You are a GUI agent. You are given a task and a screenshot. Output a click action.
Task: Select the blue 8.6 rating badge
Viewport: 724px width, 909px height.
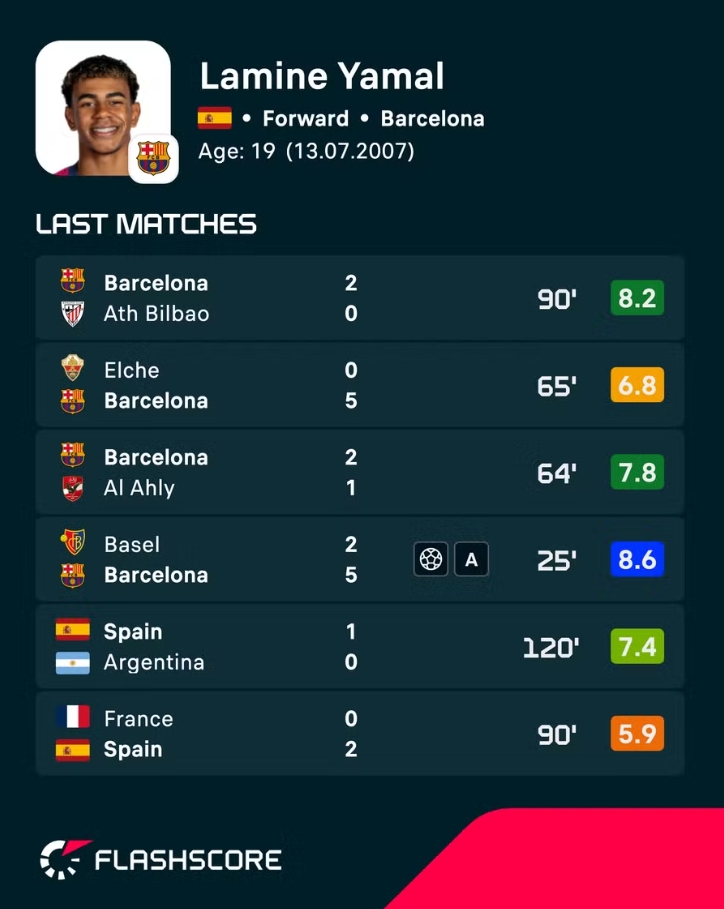point(637,559)
